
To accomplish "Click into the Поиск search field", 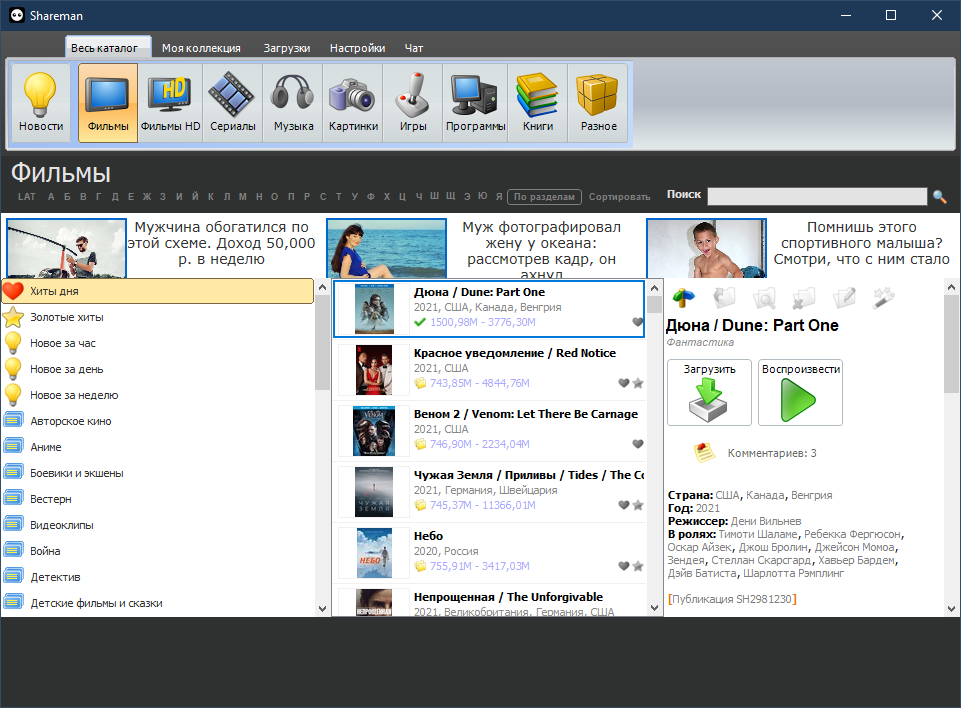I will point(817,197).
